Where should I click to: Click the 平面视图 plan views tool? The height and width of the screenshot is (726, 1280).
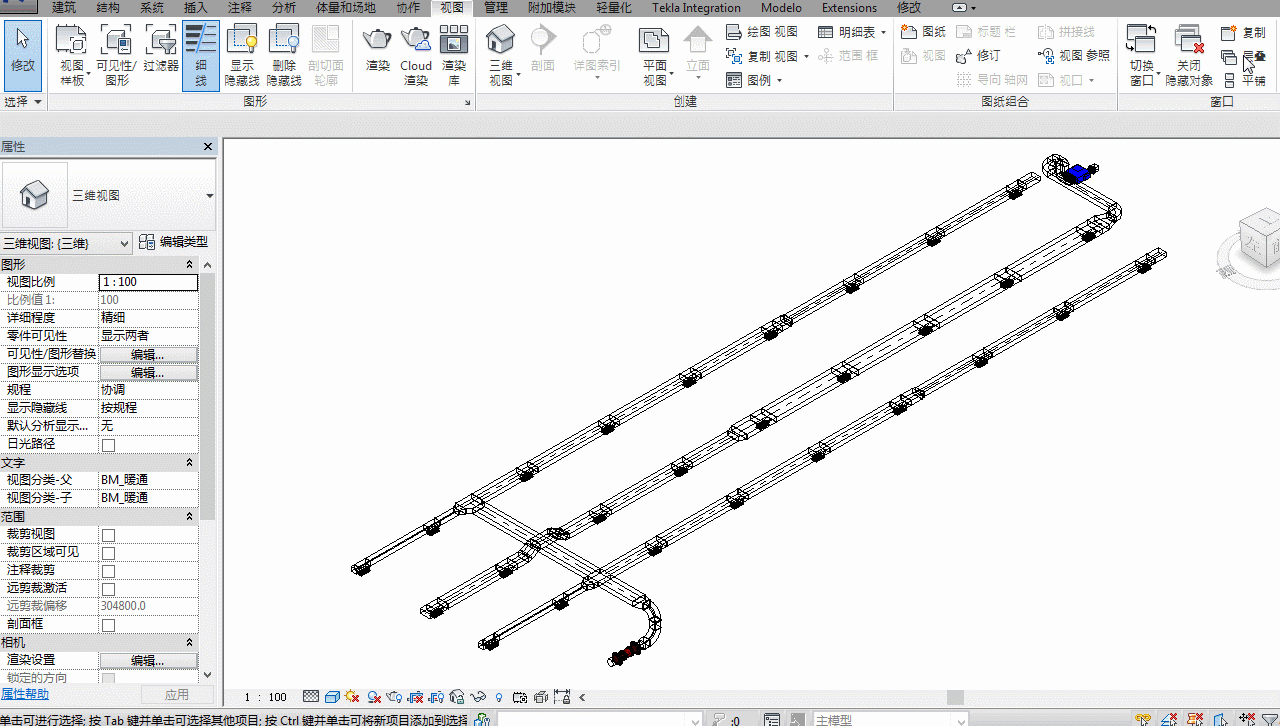click(x=654, y=55)
